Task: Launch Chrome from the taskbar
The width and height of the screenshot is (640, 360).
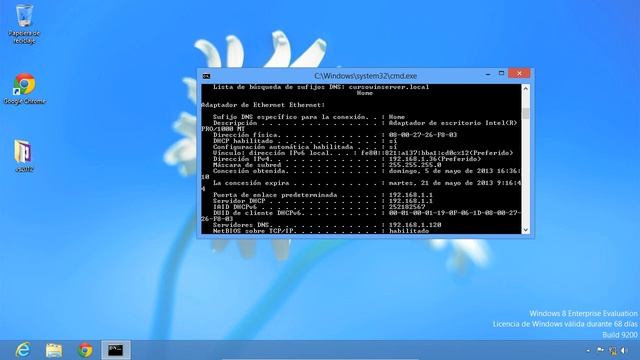Action: (x=85, y=350)
